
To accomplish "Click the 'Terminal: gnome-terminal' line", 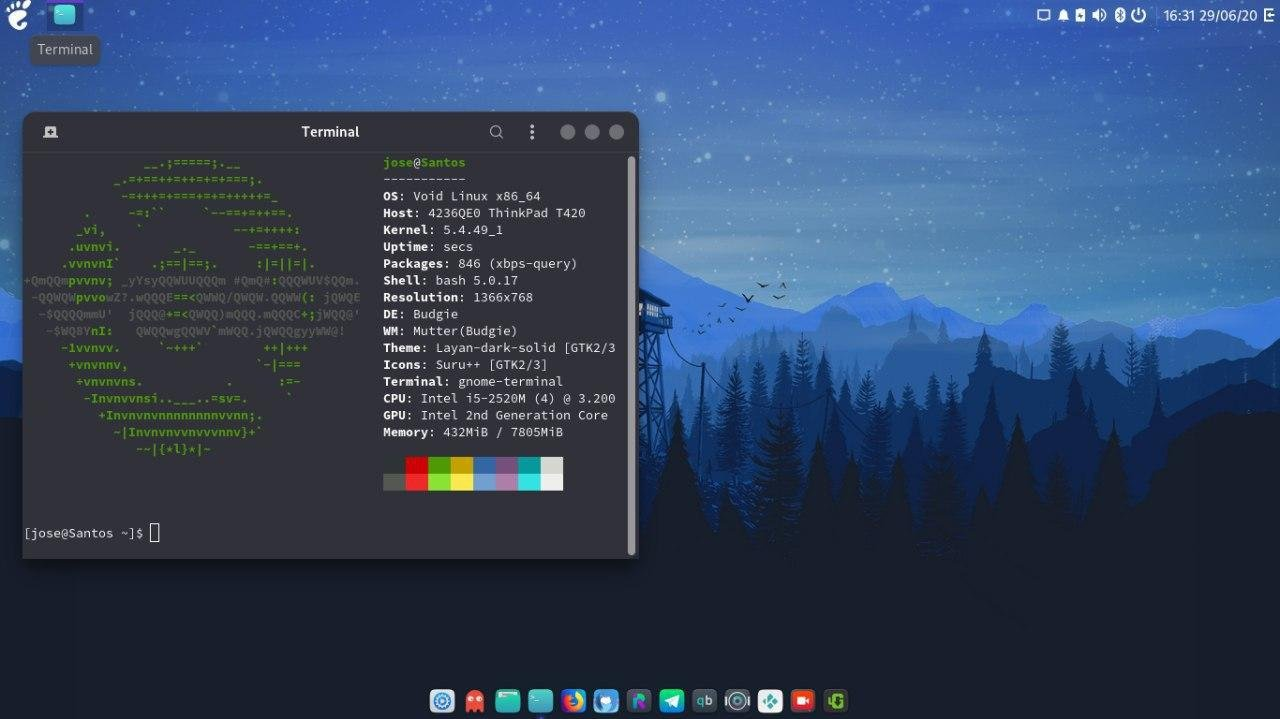I will point(473,382).
